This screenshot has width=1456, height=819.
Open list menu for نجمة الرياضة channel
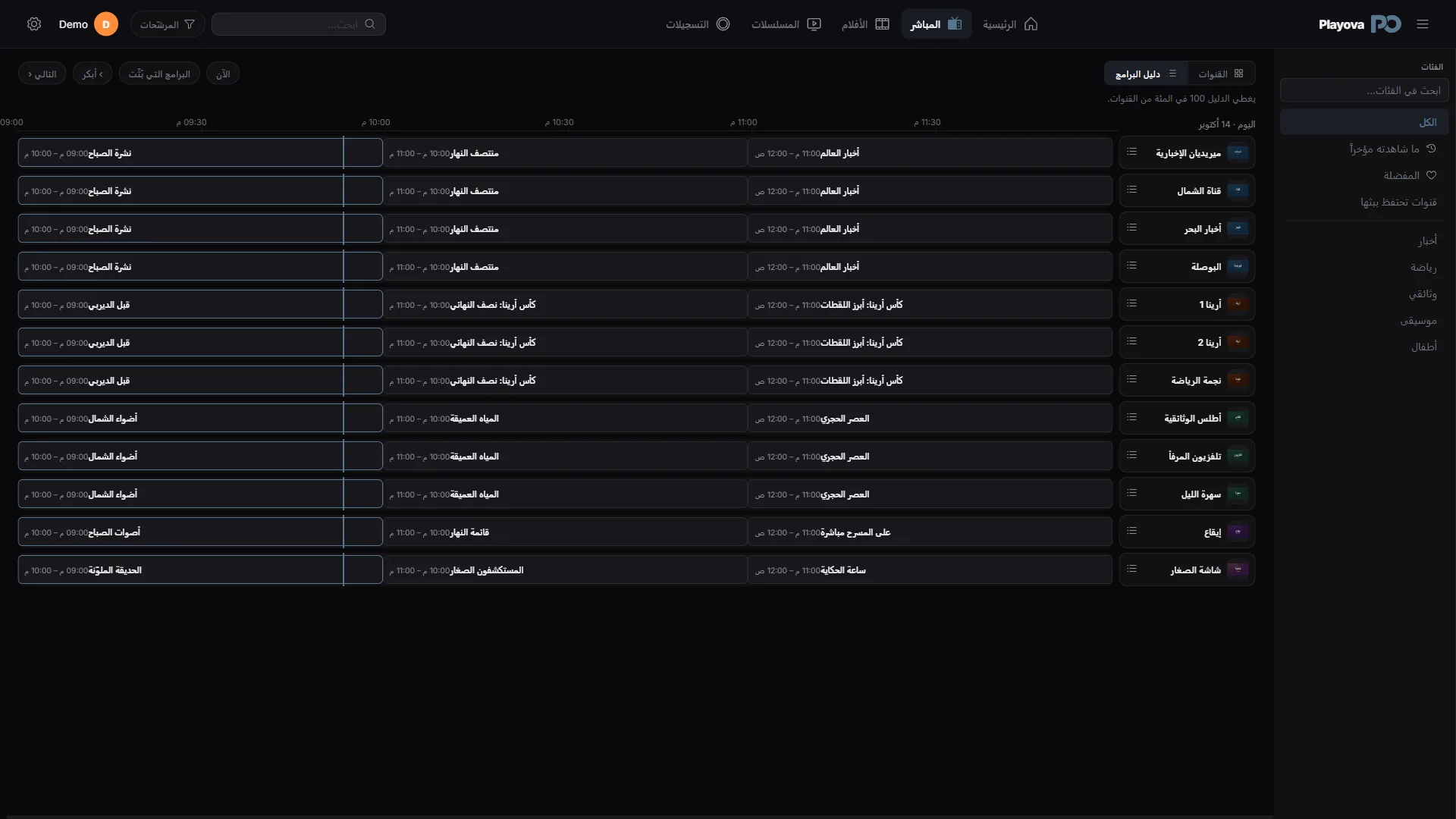pyautogui.click(x=1131, y=380)
